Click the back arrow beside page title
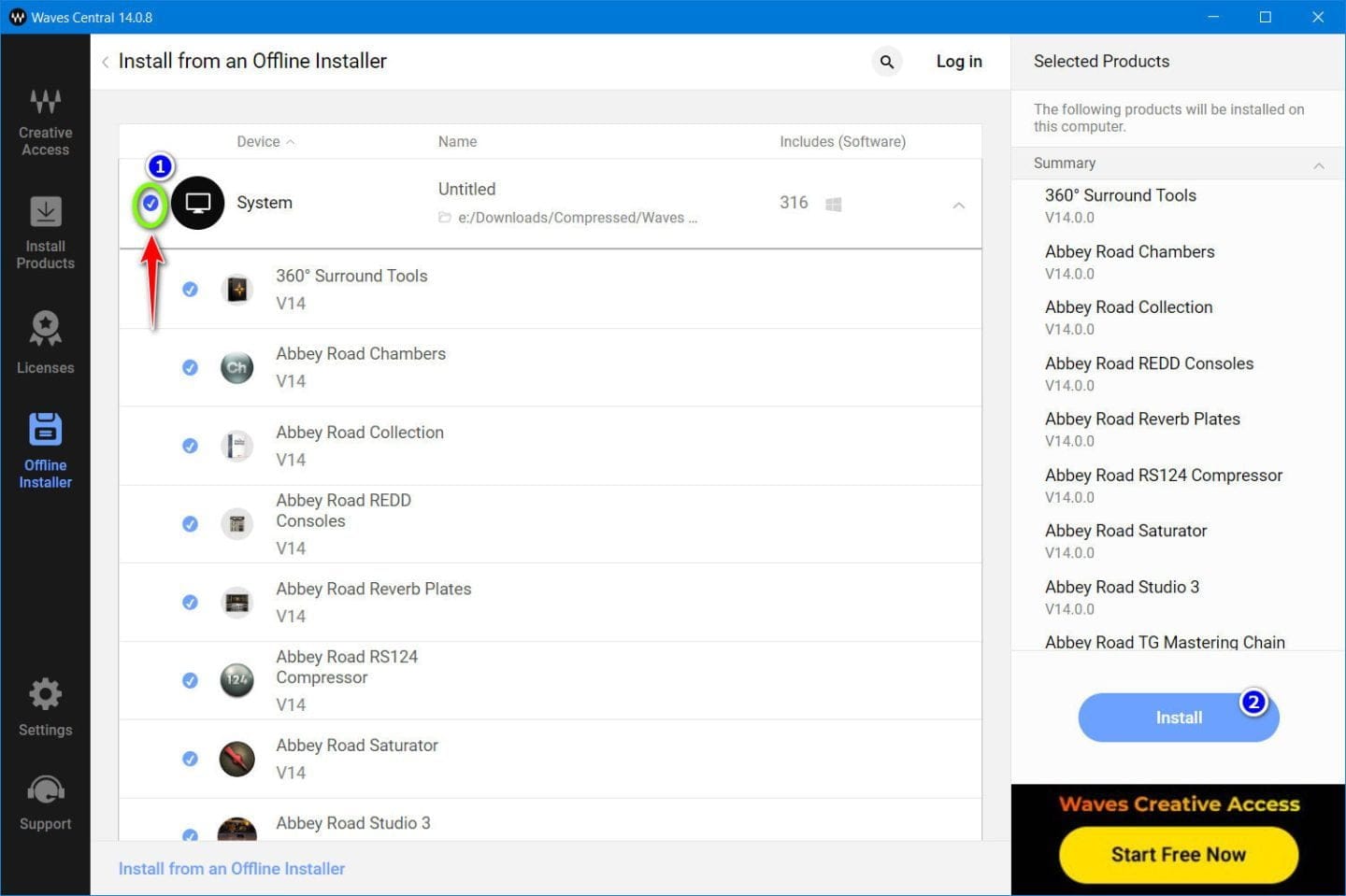 (x=105, y=62)
